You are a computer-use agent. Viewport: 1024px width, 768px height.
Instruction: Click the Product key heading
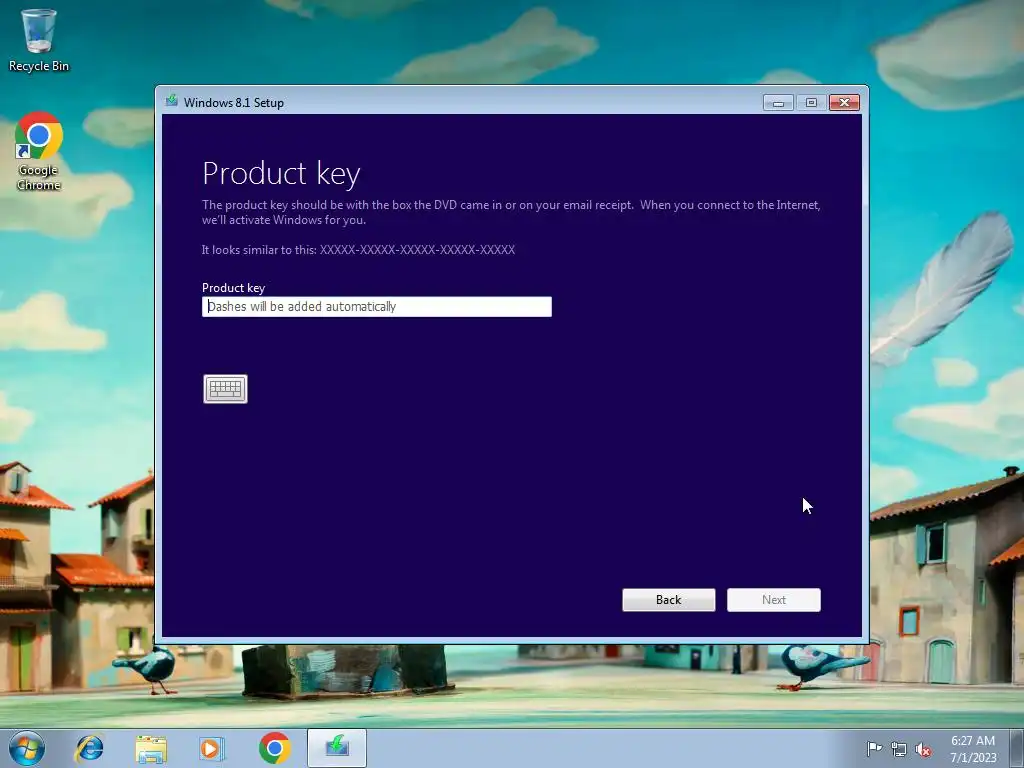pos(281,174)
